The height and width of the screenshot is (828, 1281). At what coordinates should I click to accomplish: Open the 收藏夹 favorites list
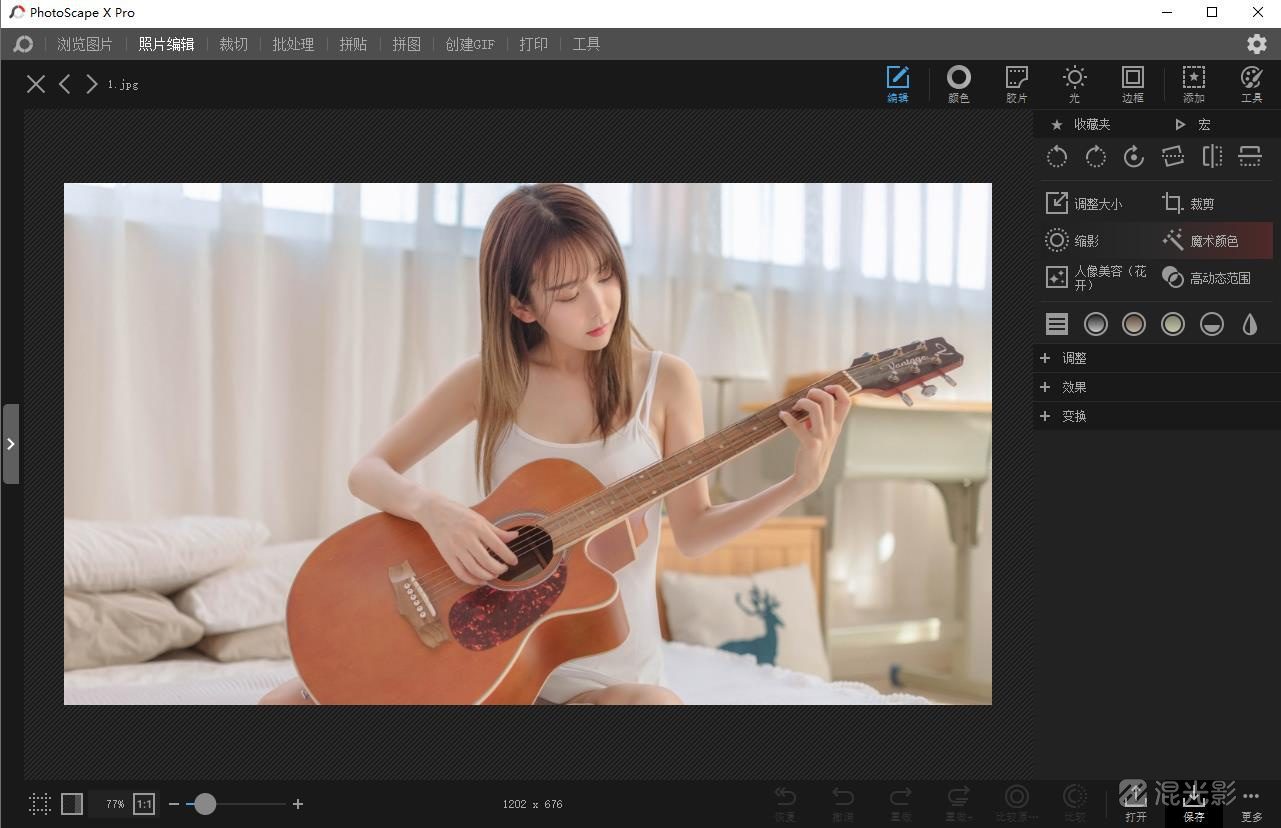tap(1080, 124)
